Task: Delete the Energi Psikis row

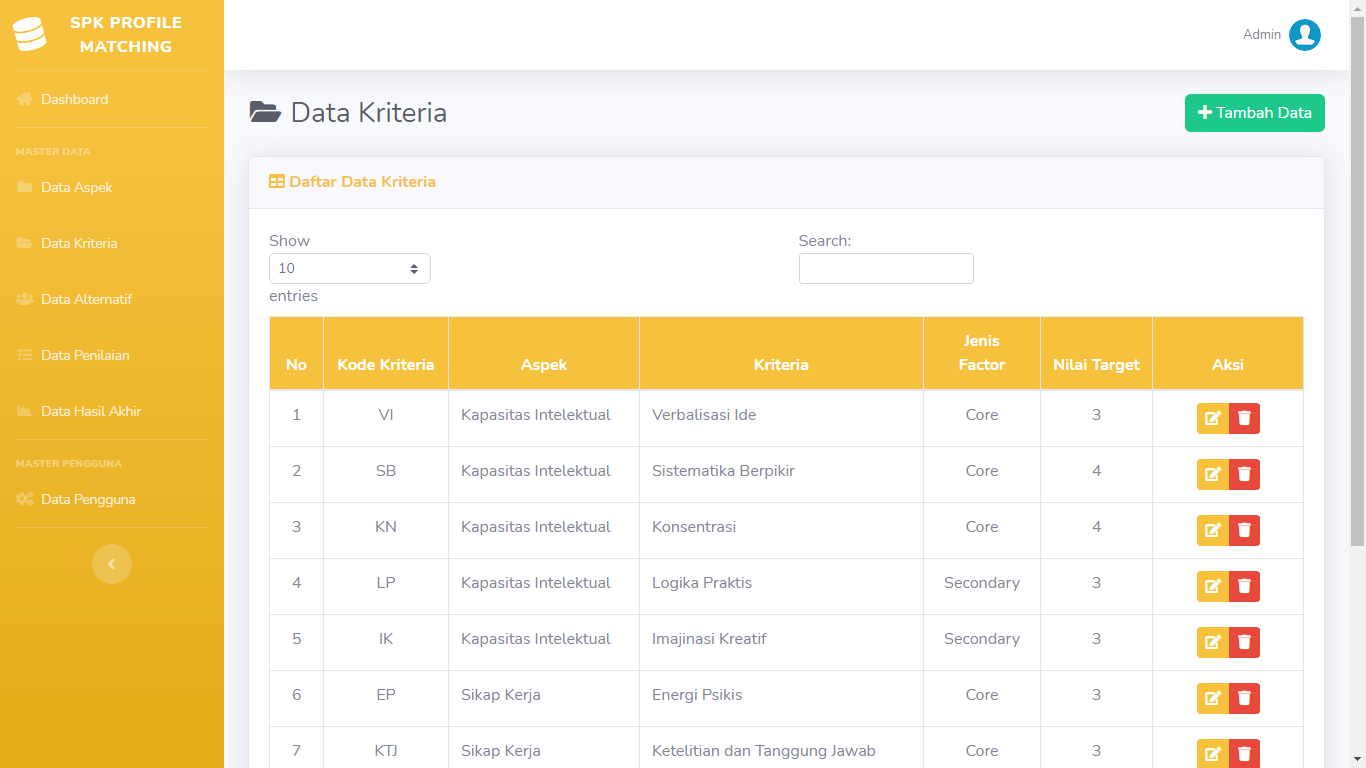Action: [1244, 698]
